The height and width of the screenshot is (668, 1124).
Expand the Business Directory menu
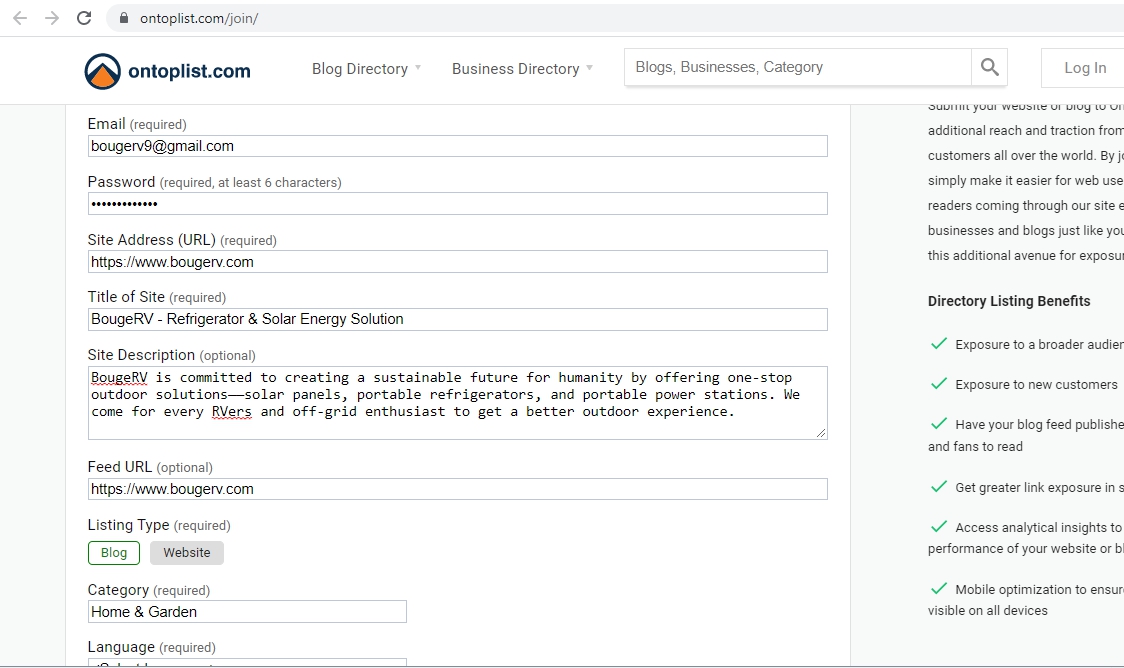click(x=522, y=69)
